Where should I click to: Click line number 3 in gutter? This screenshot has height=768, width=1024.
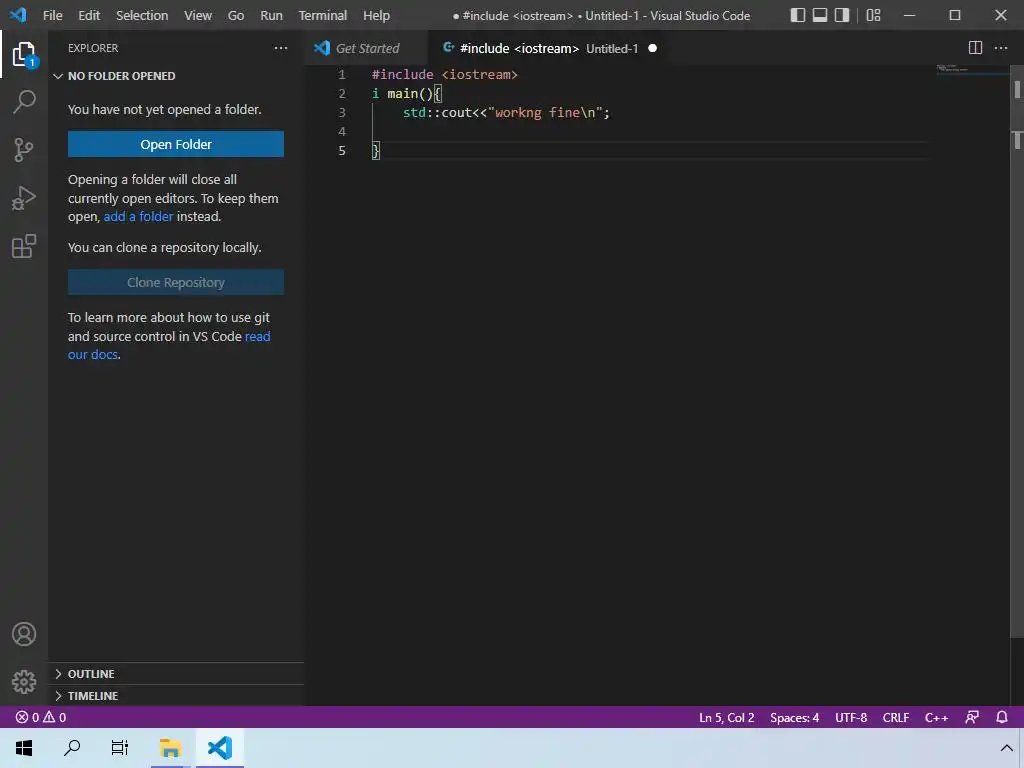click(x=342, y=112)
